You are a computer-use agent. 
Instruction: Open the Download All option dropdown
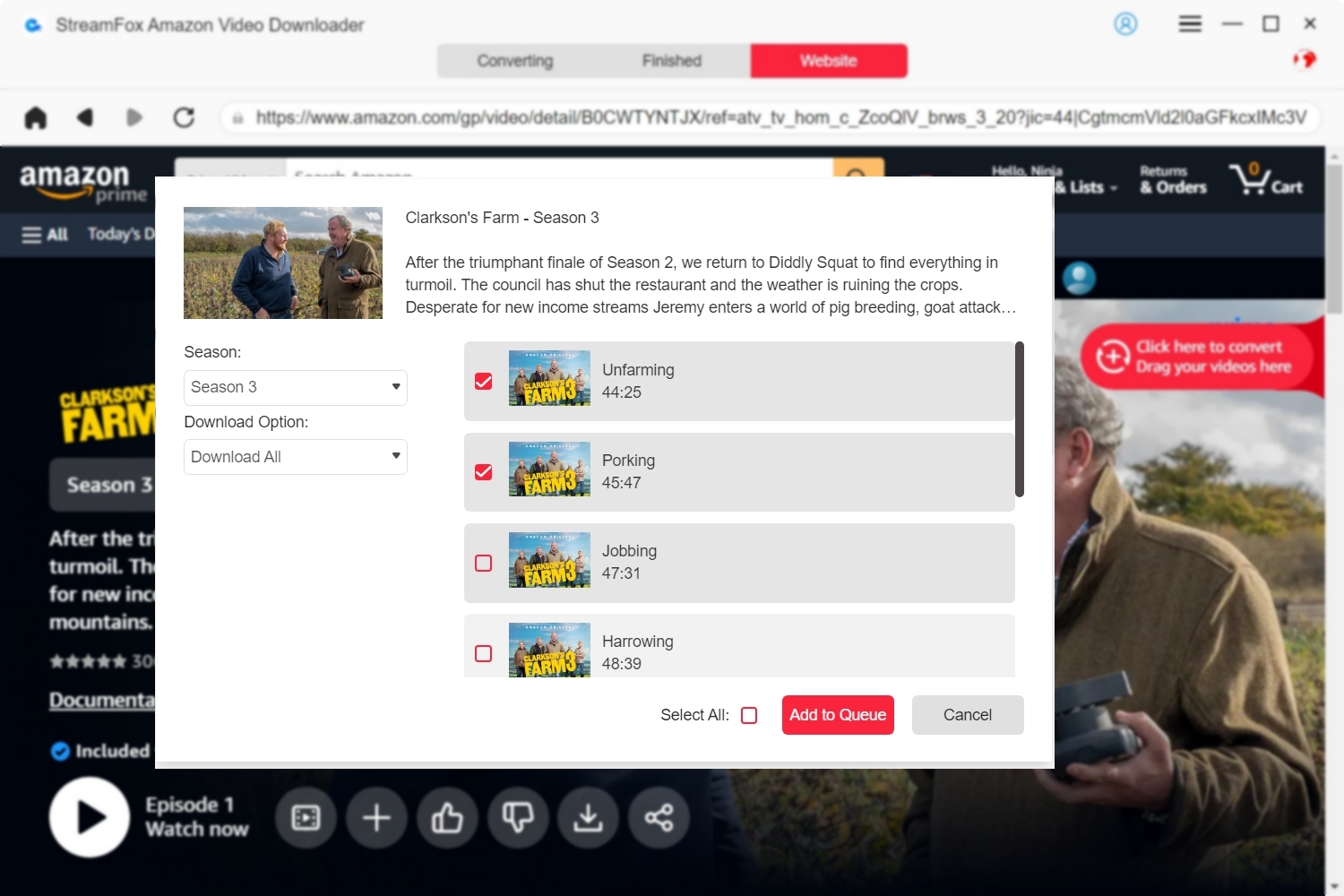click(296, 457)
